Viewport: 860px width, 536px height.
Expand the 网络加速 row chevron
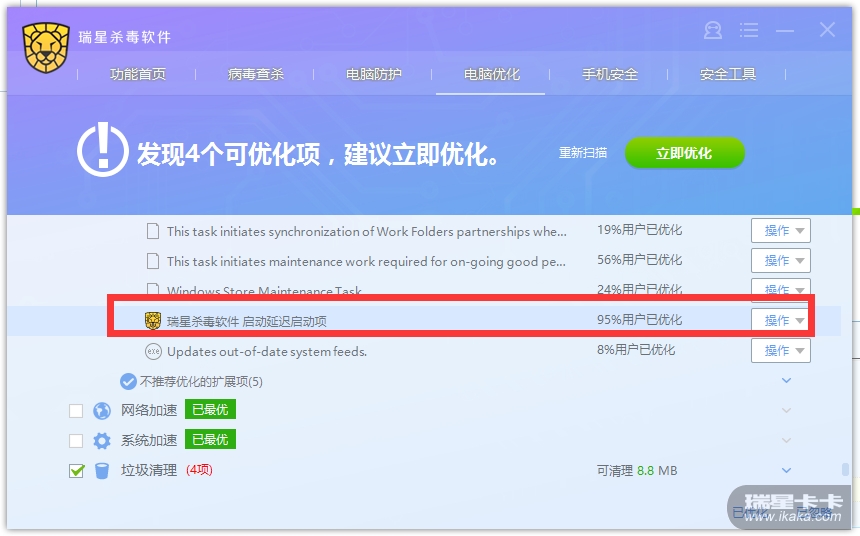click(787, 410)
